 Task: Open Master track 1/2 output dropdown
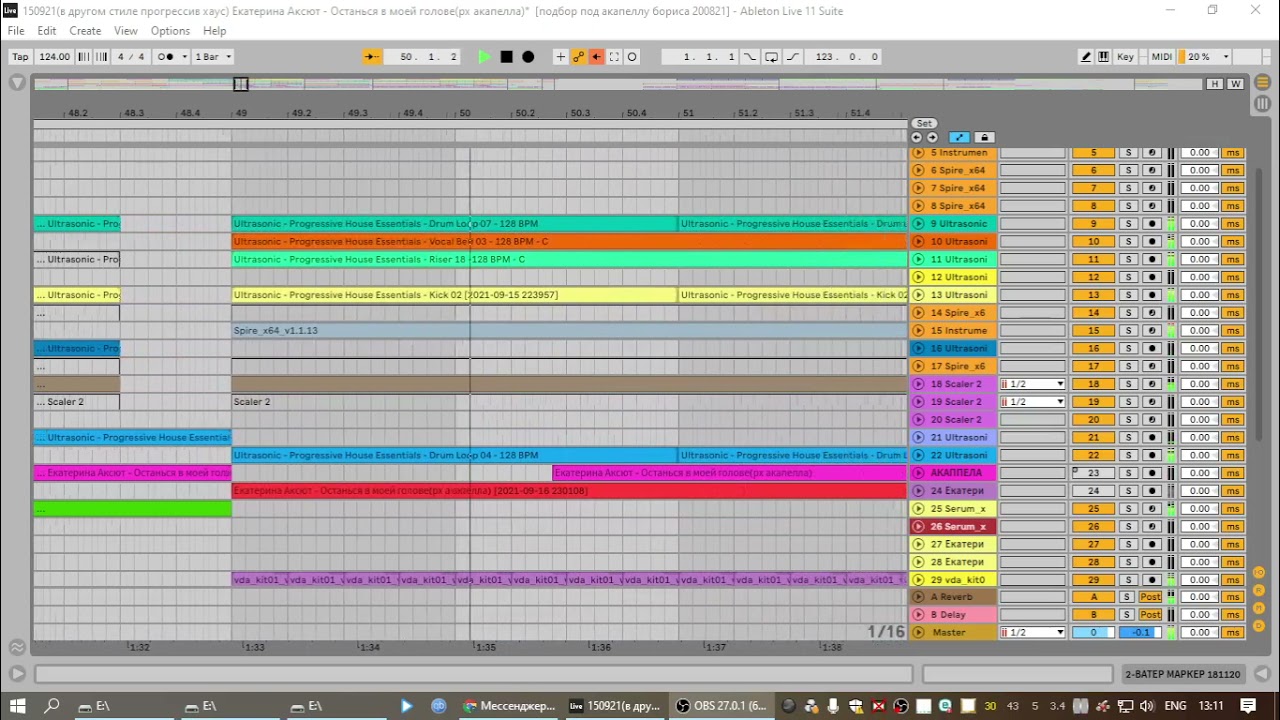pyautogui.click(x=1033, y=633)
